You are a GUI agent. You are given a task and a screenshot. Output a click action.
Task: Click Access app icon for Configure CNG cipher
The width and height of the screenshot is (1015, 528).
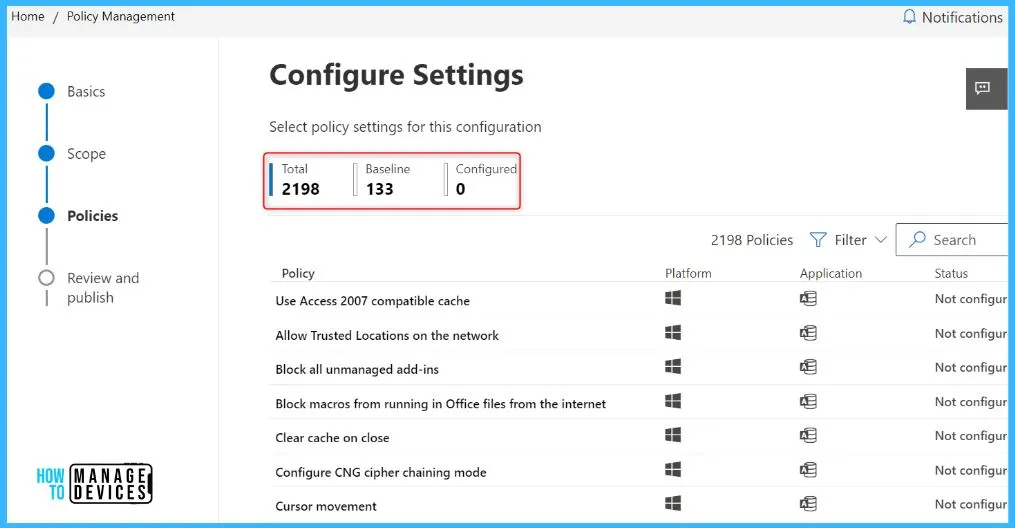808,470
